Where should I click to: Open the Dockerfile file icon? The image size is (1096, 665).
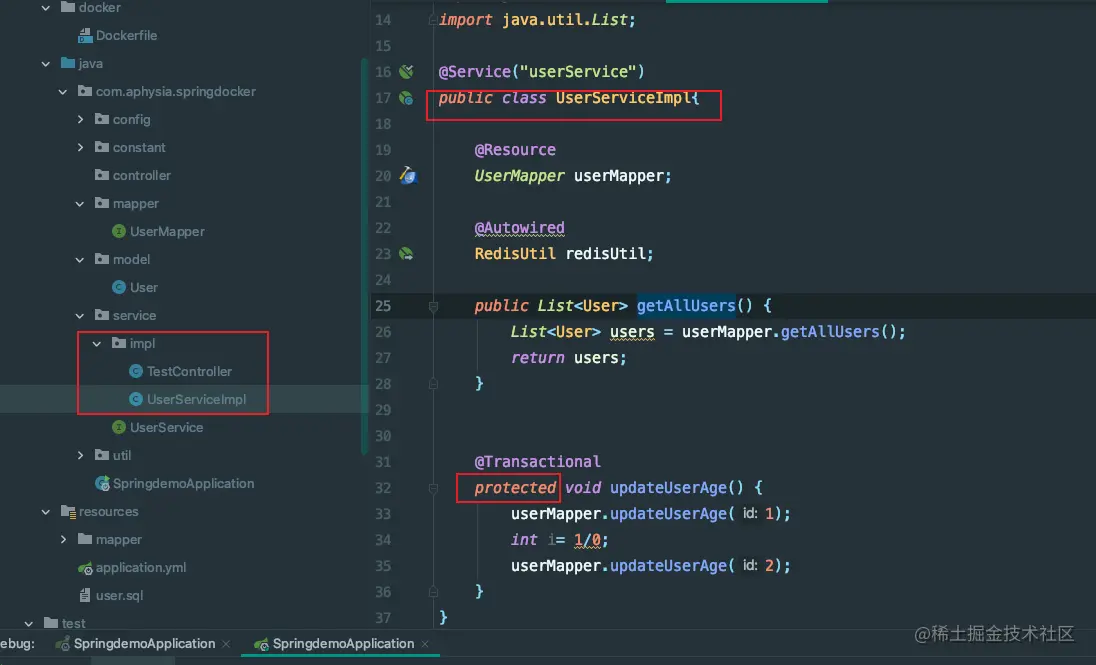pos(85,35)
